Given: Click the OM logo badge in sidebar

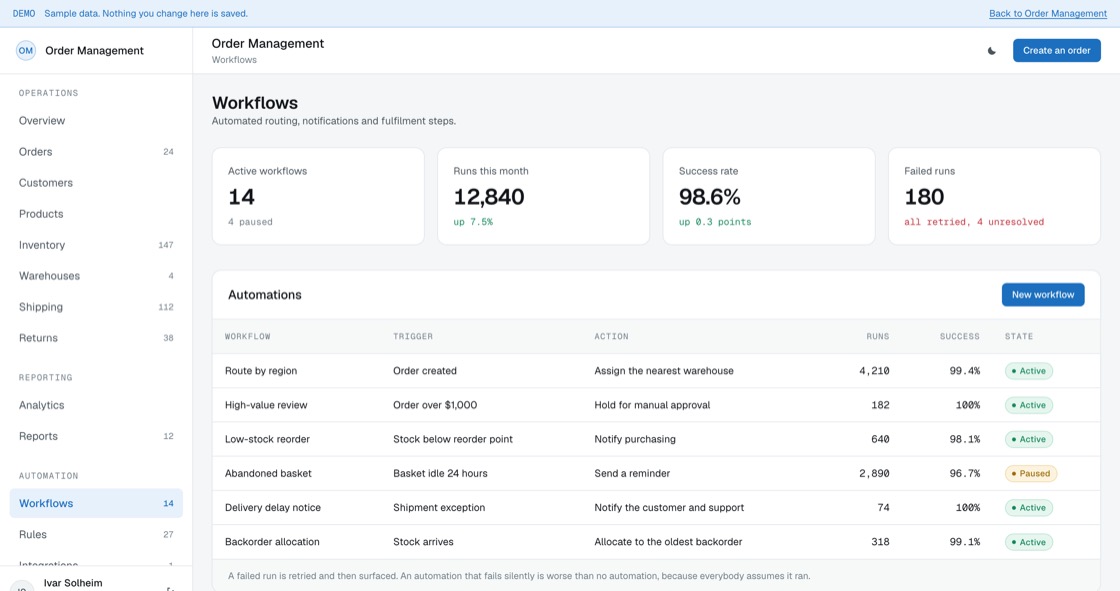Looking at the screenshot, I should (x=26, y=51).
